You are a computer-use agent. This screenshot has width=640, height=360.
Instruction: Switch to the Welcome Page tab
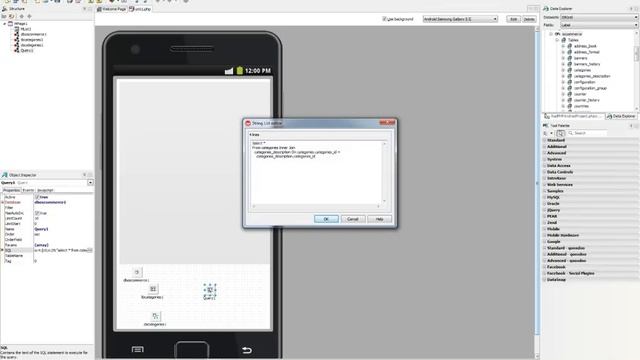(112, 9)
